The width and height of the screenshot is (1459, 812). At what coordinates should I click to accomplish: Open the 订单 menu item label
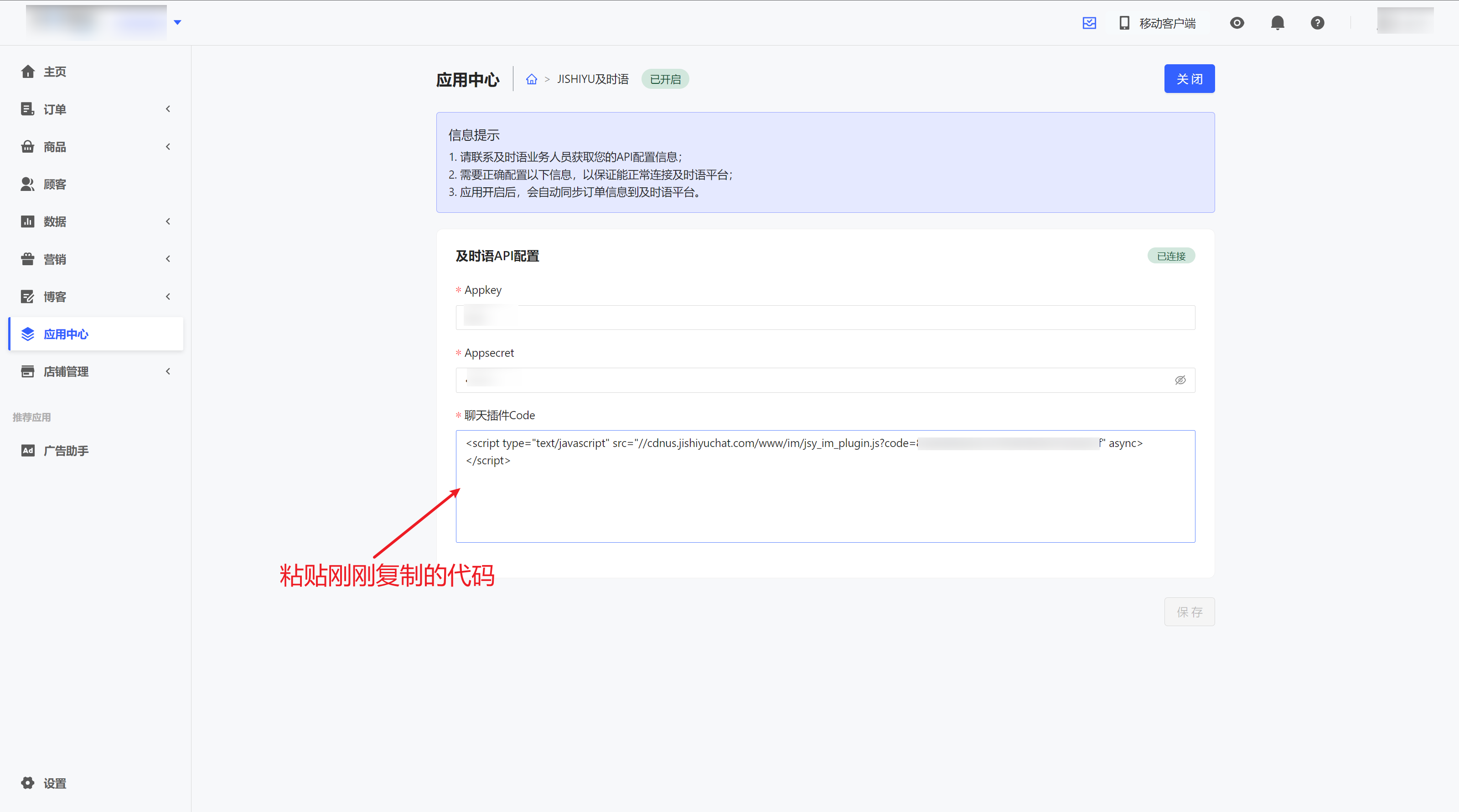(x=55, y=109)
